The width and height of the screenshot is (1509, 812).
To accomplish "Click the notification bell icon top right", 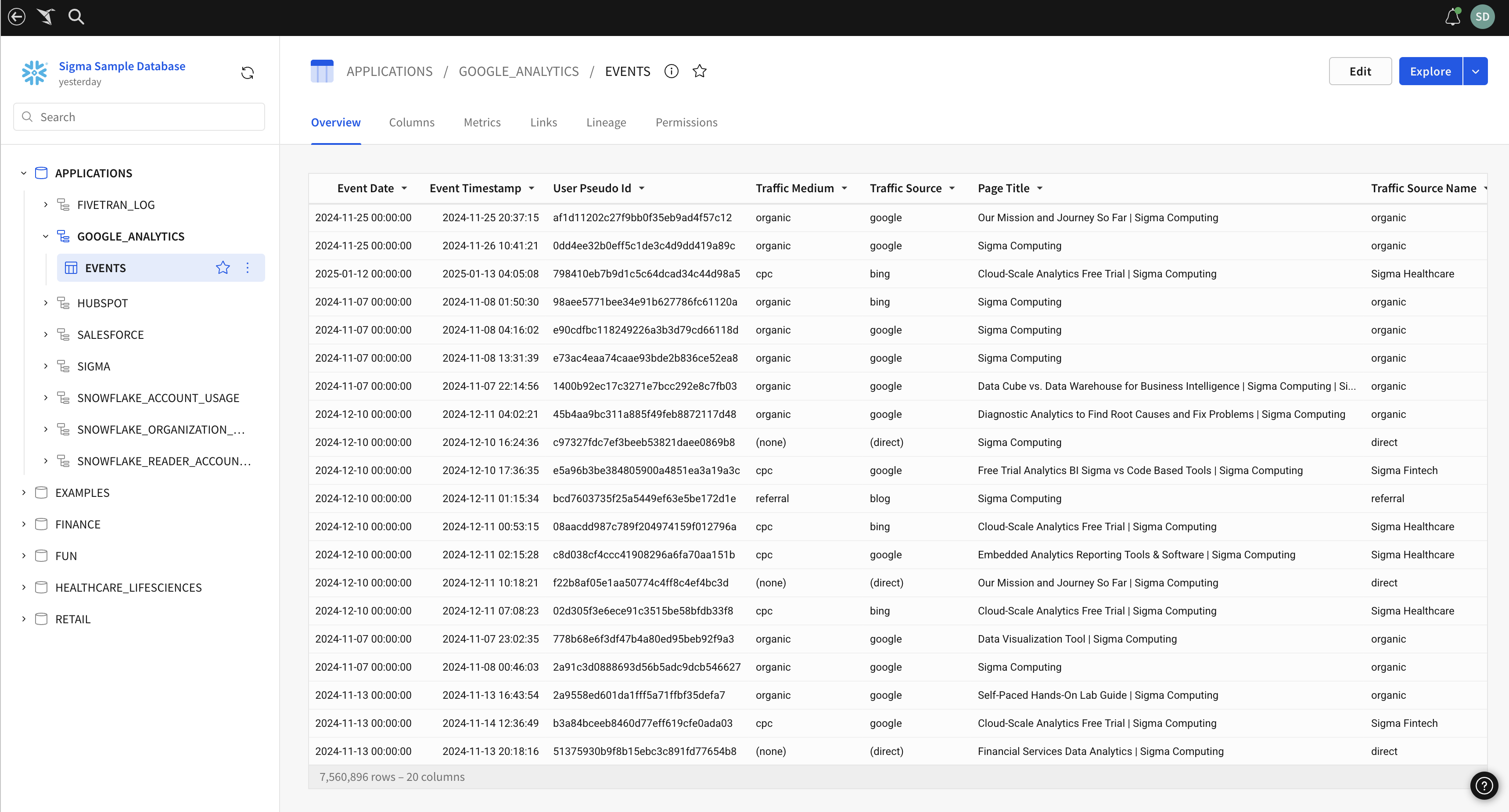I will [x=1452, y=17].
